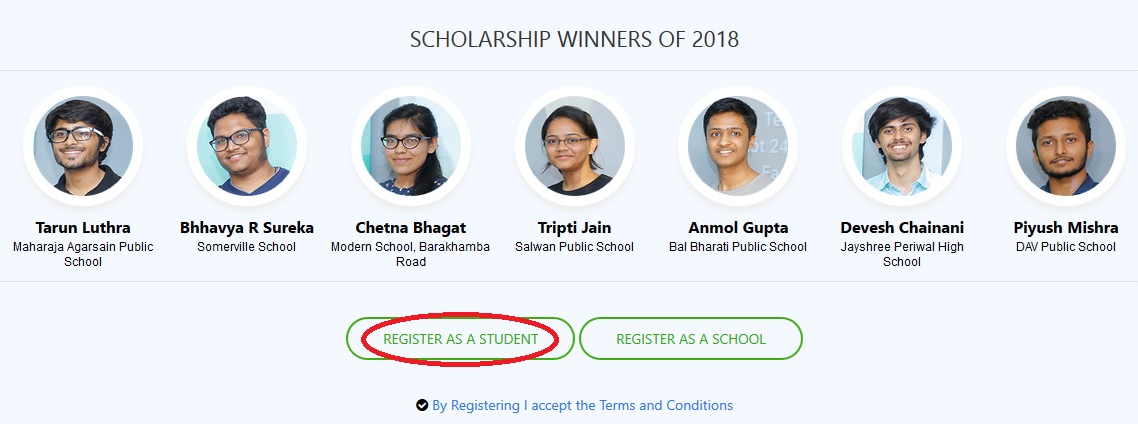Viewport: 1138px width, 426px height.
Task: Open Piyush Mishra's profile photo
Action: [x=1066, y=145]
